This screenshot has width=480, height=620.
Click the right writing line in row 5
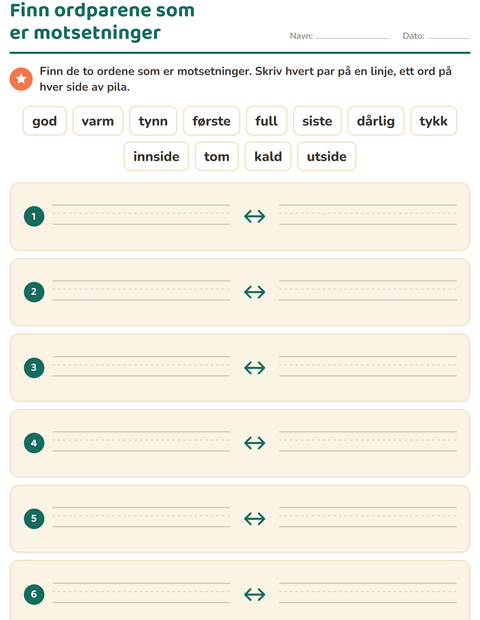(x=368, y=517)
